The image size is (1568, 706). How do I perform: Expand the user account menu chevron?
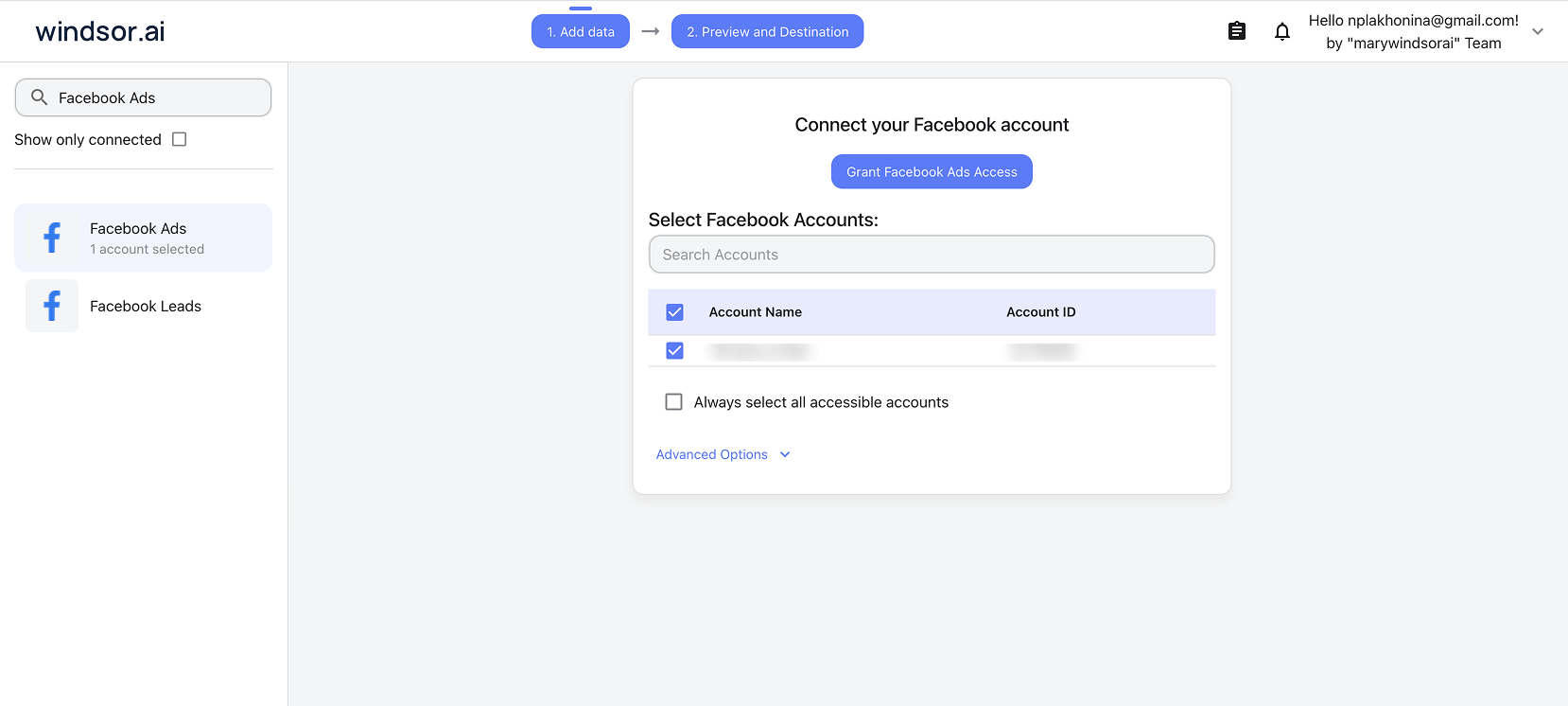[x=1538, y=31]
